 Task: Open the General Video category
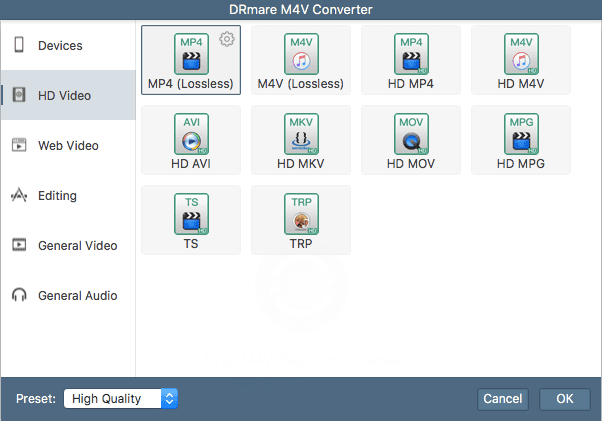coord(68,245)
